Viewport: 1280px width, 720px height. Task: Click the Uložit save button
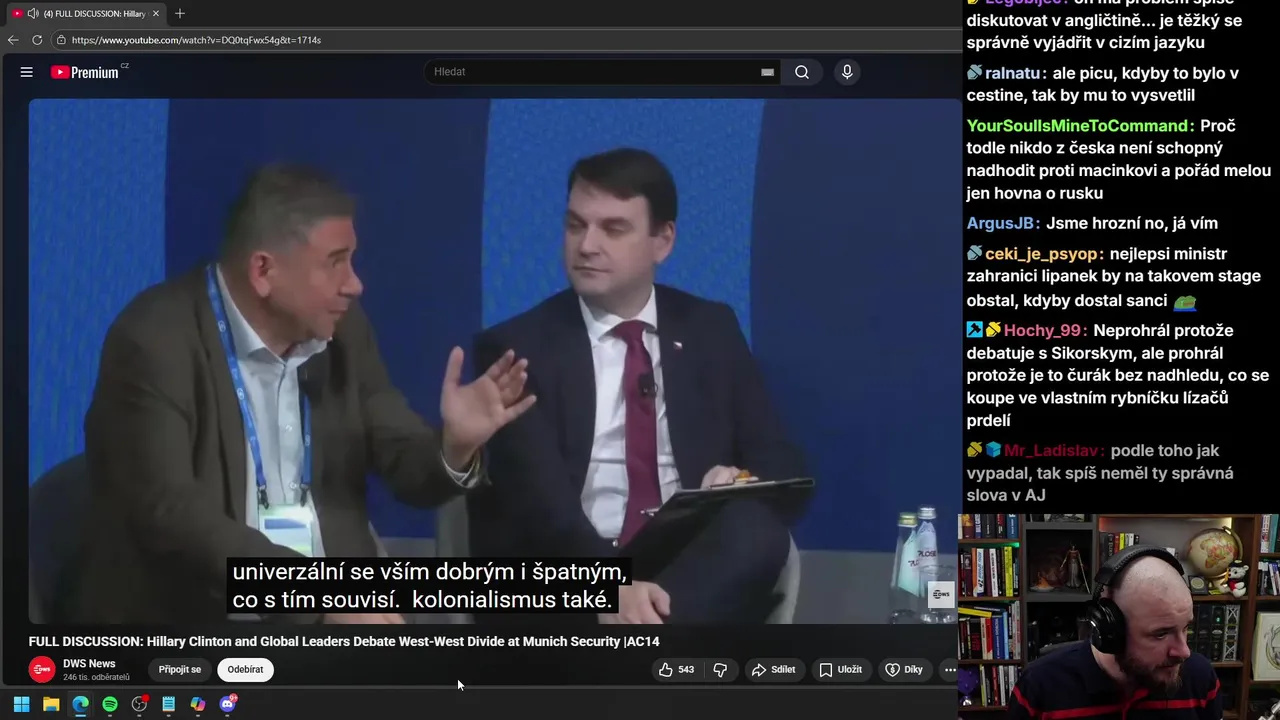click(x=840, y=669)
